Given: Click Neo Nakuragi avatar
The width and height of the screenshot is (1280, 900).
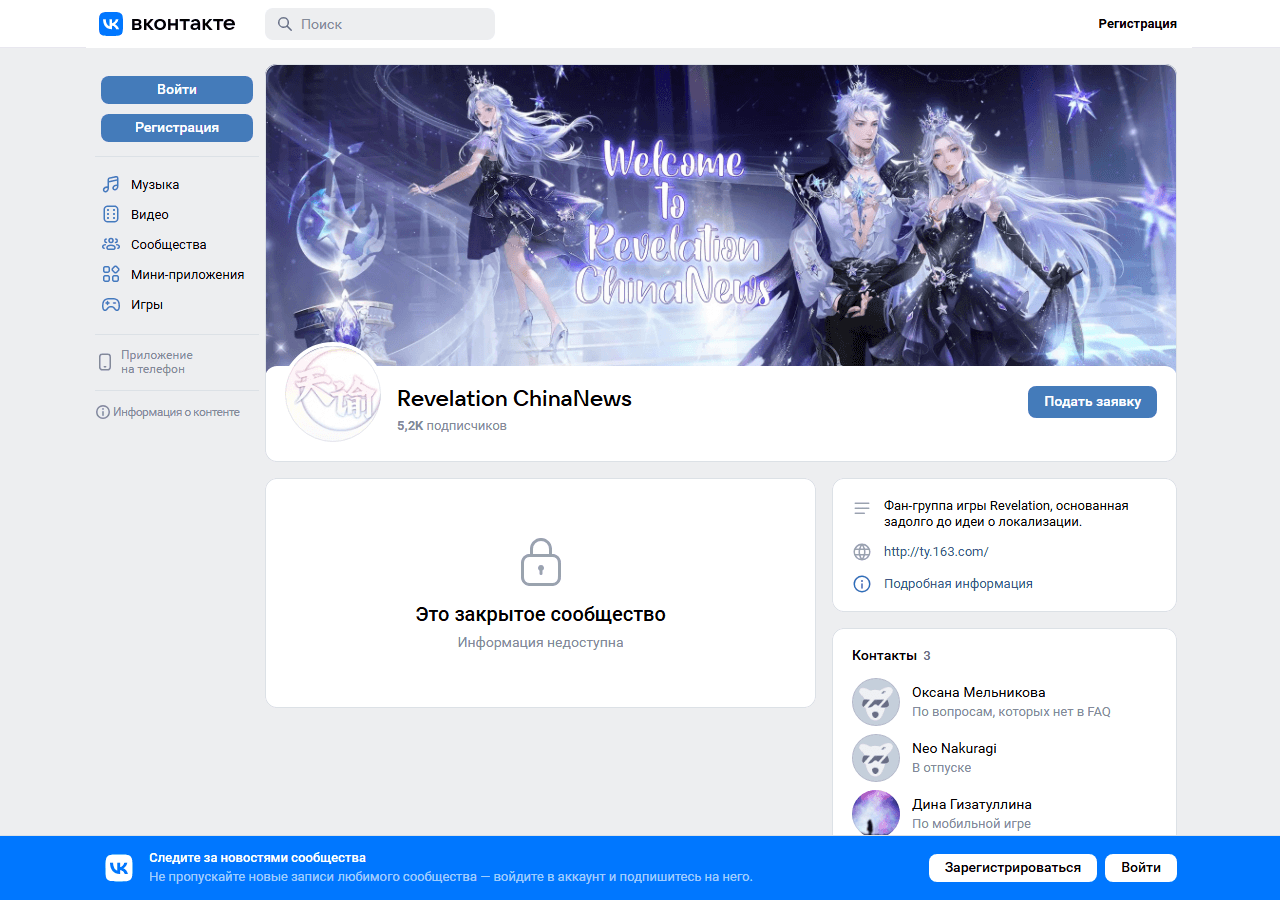Looking at the screenshot, I should (x=876, y=758).
